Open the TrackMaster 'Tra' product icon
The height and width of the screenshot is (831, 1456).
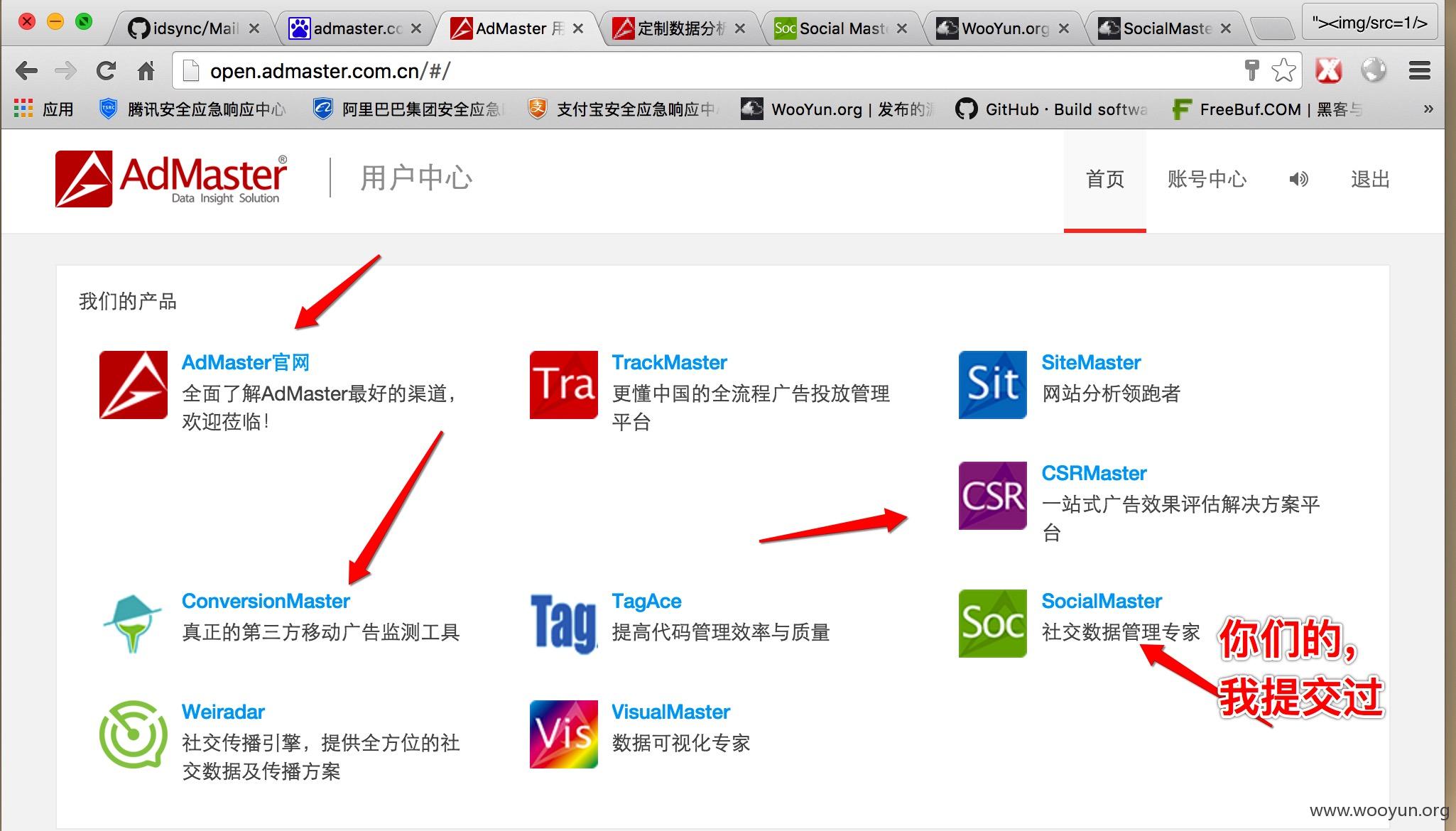(x=564, y=385)
